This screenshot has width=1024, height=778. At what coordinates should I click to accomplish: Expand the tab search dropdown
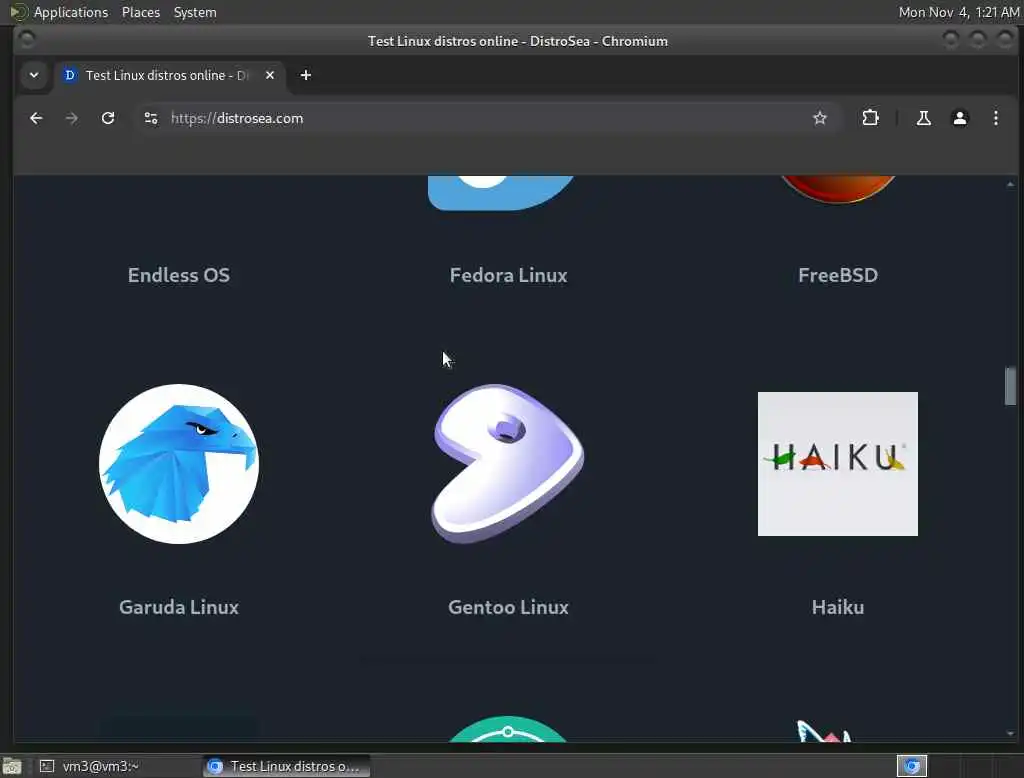(34, 75)
